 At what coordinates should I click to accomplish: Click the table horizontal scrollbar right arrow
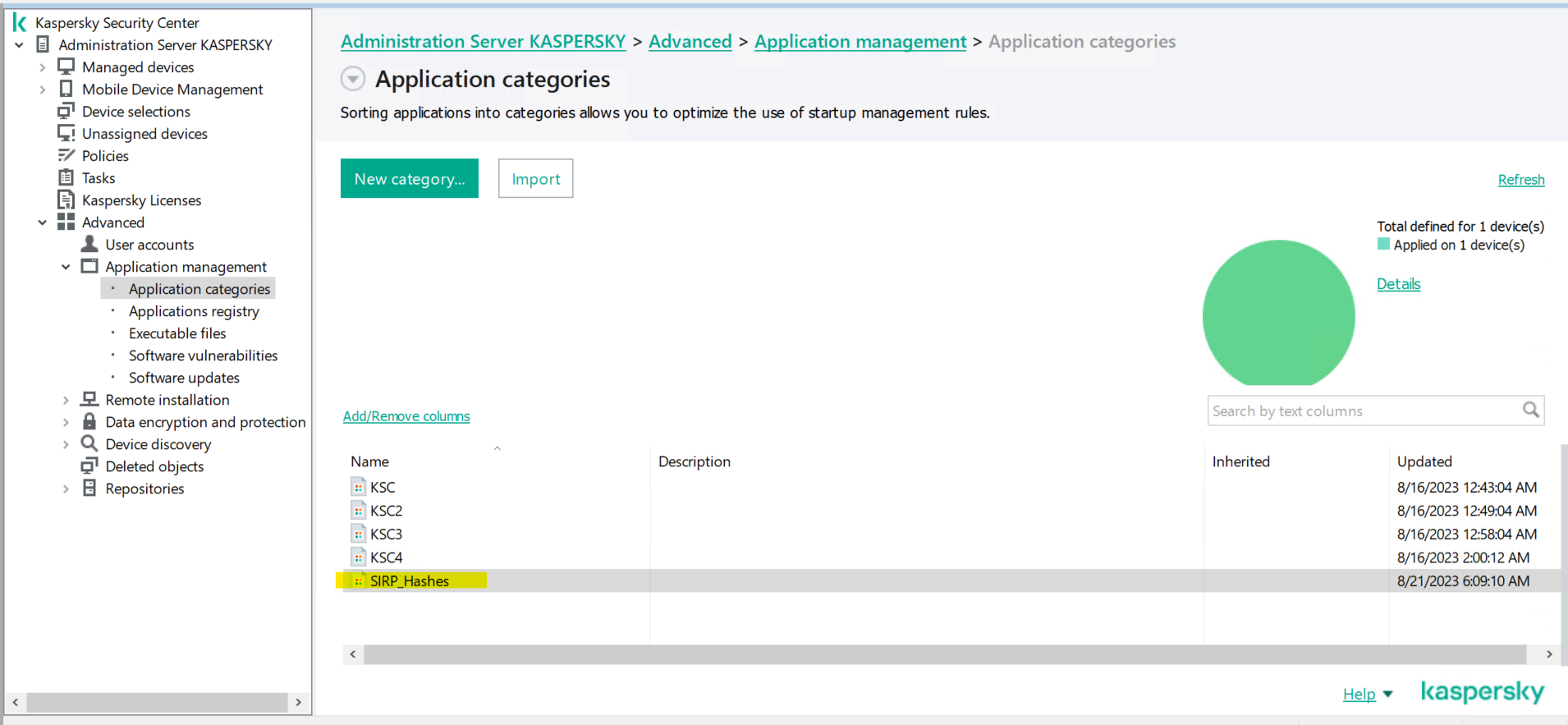tap(1549, 654)
